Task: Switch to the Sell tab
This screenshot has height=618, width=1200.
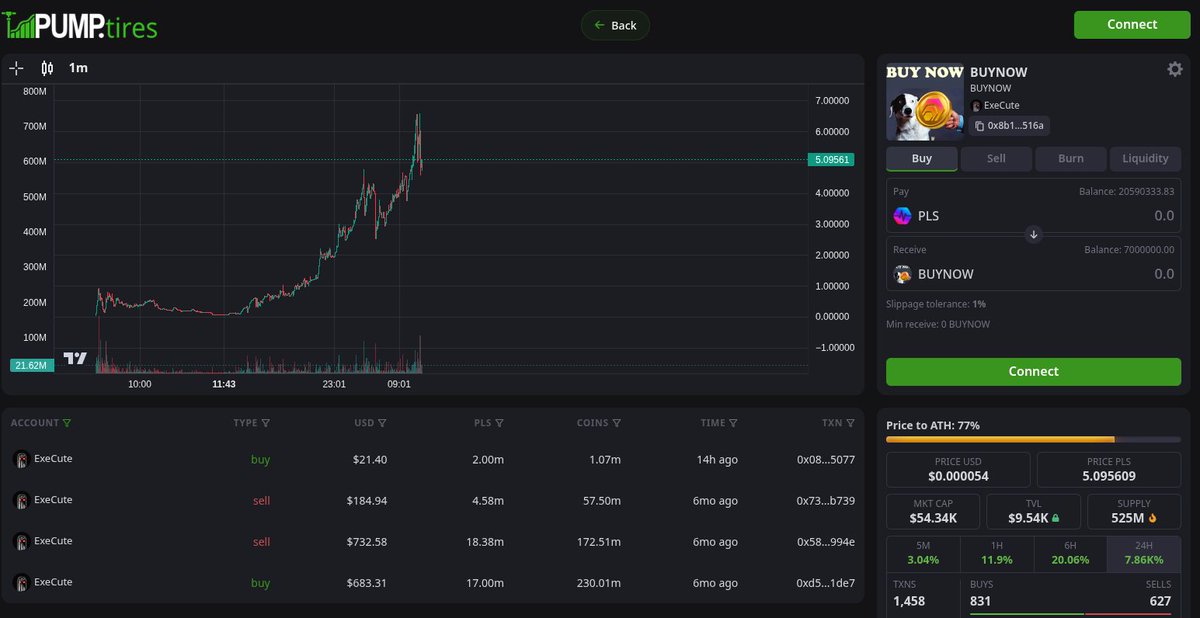Action: 996,158
